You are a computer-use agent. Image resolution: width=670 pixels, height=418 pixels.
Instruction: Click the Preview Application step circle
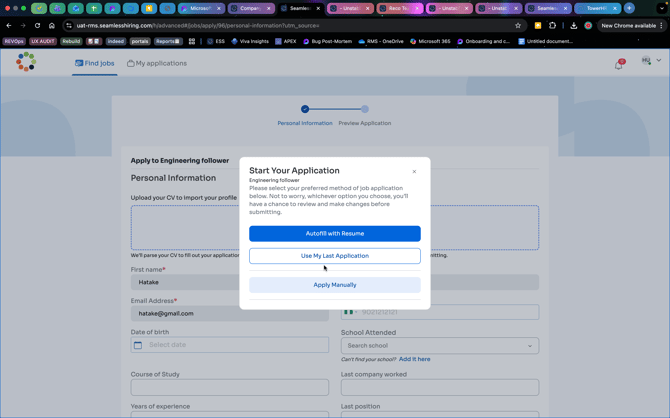click(x=365, y=109)
